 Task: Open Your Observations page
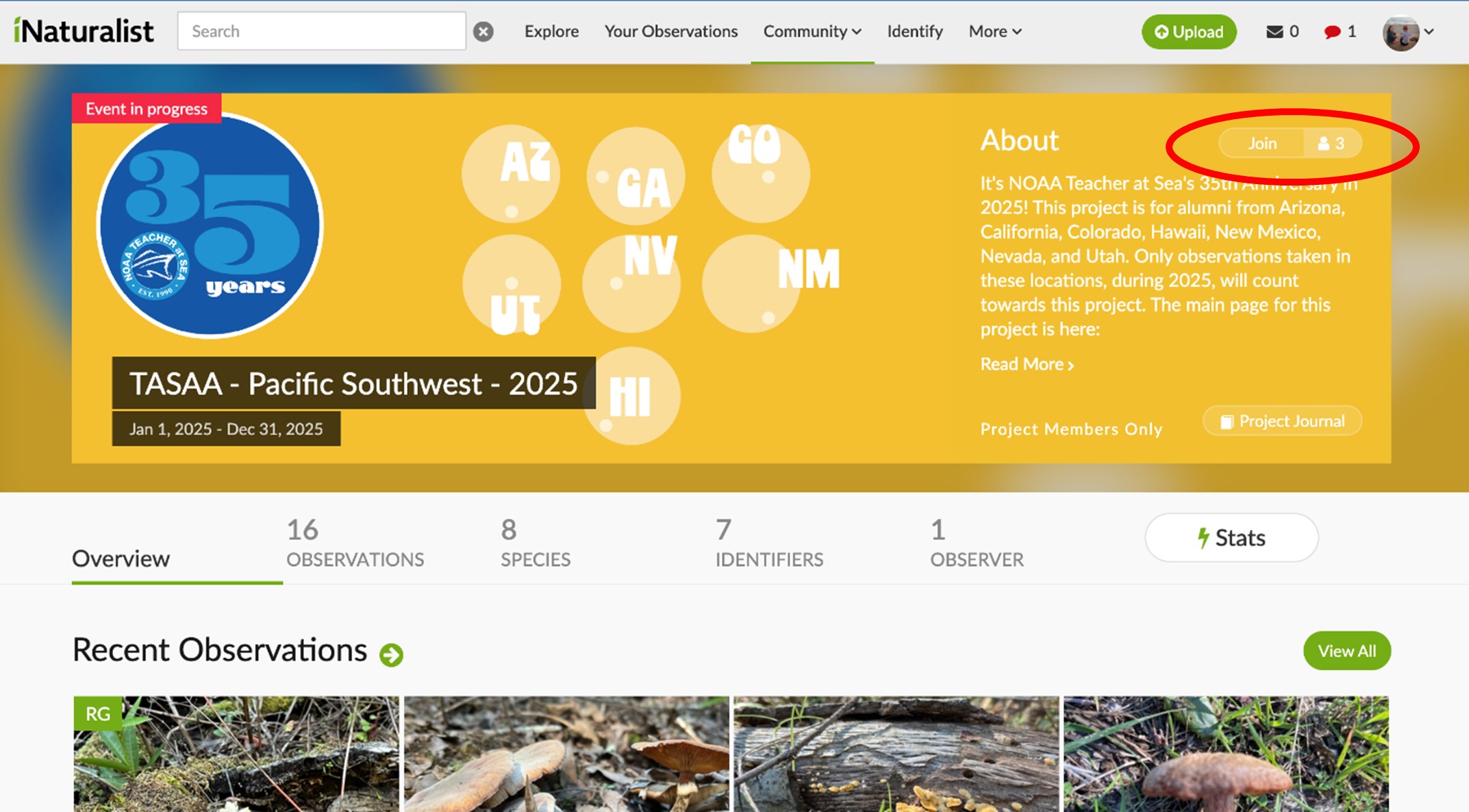tap(671, 31)
